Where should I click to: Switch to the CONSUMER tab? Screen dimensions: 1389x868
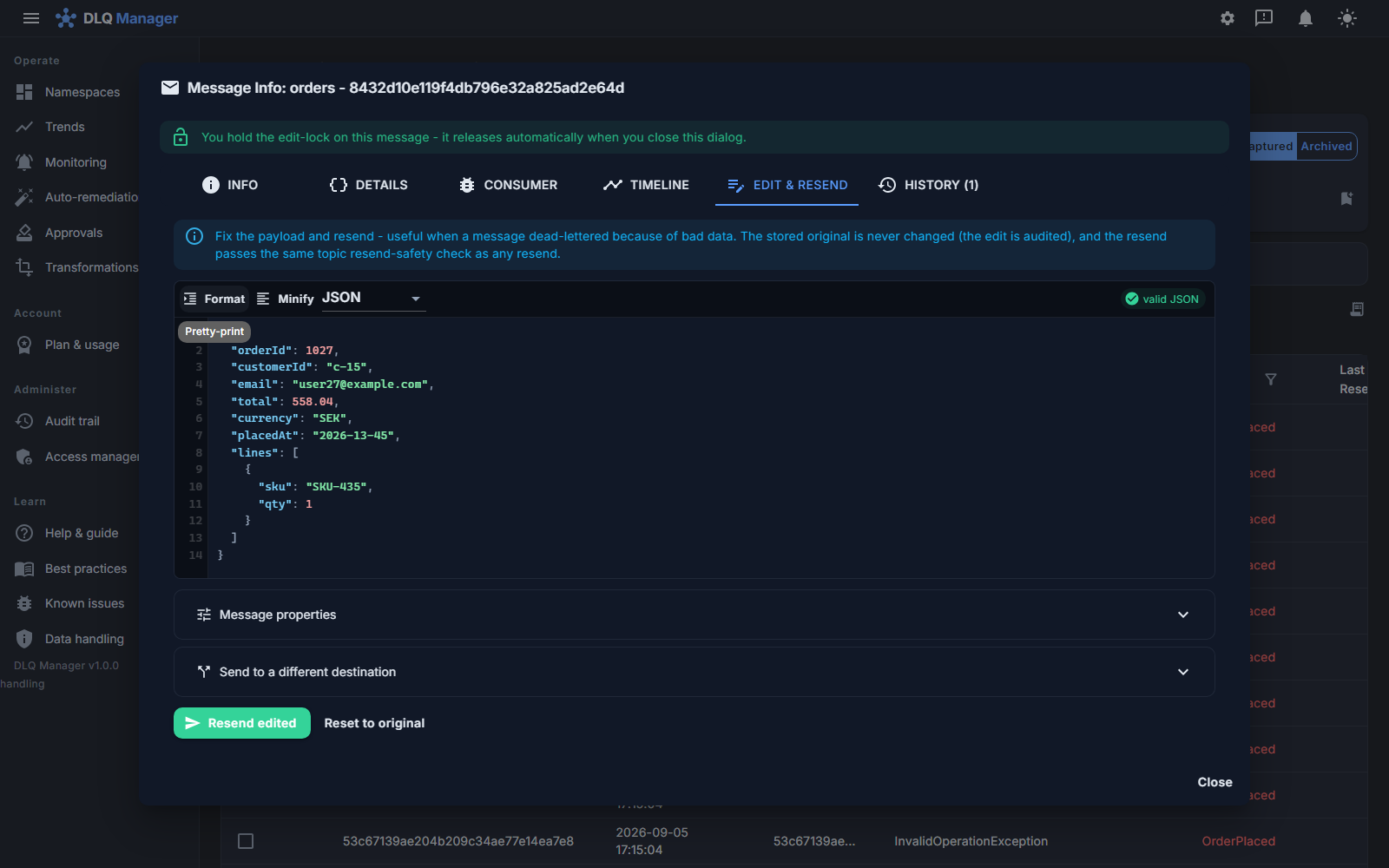tap(509, 185)
